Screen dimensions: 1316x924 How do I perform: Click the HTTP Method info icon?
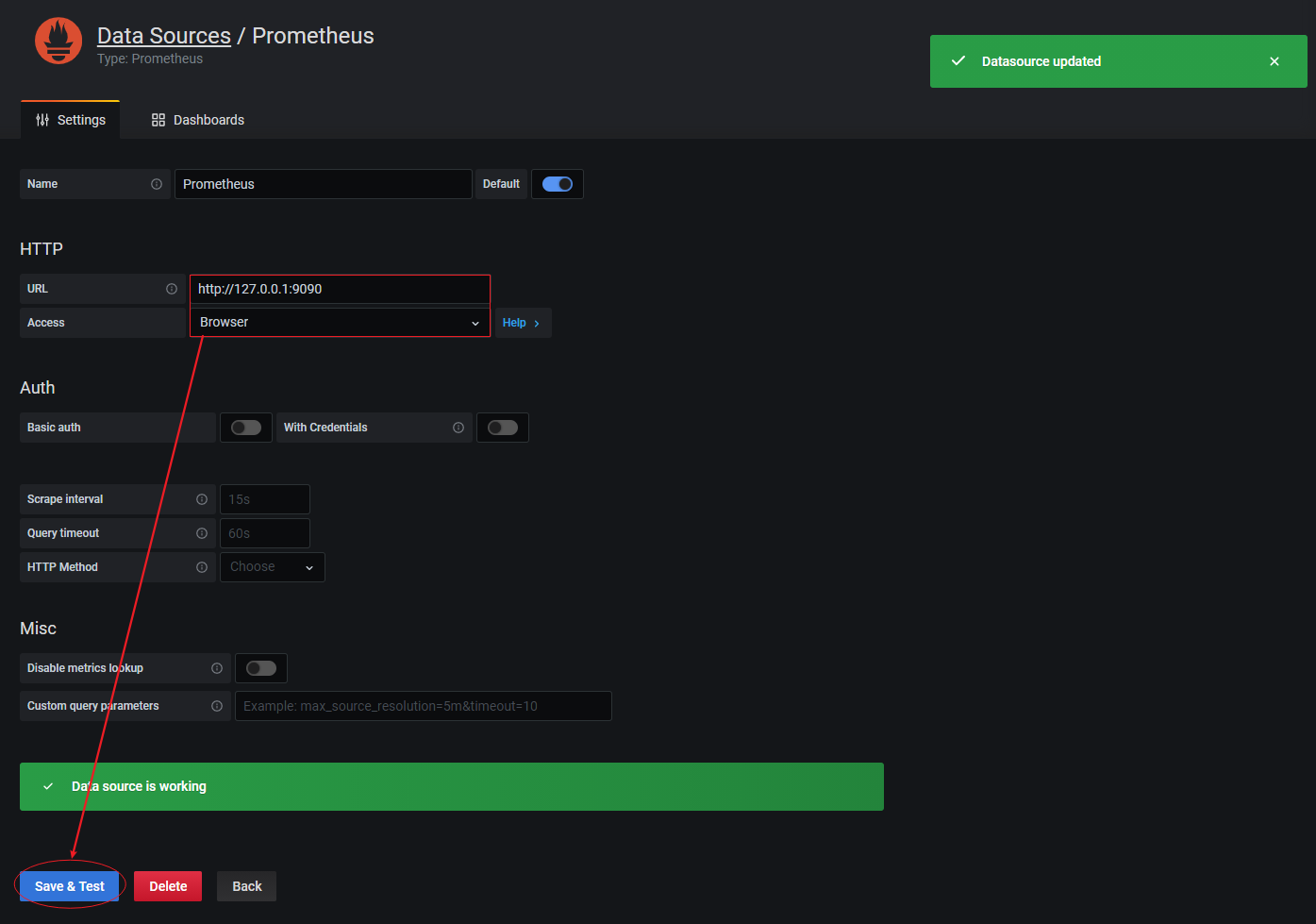pyautogui.click(x=202, y=567)
